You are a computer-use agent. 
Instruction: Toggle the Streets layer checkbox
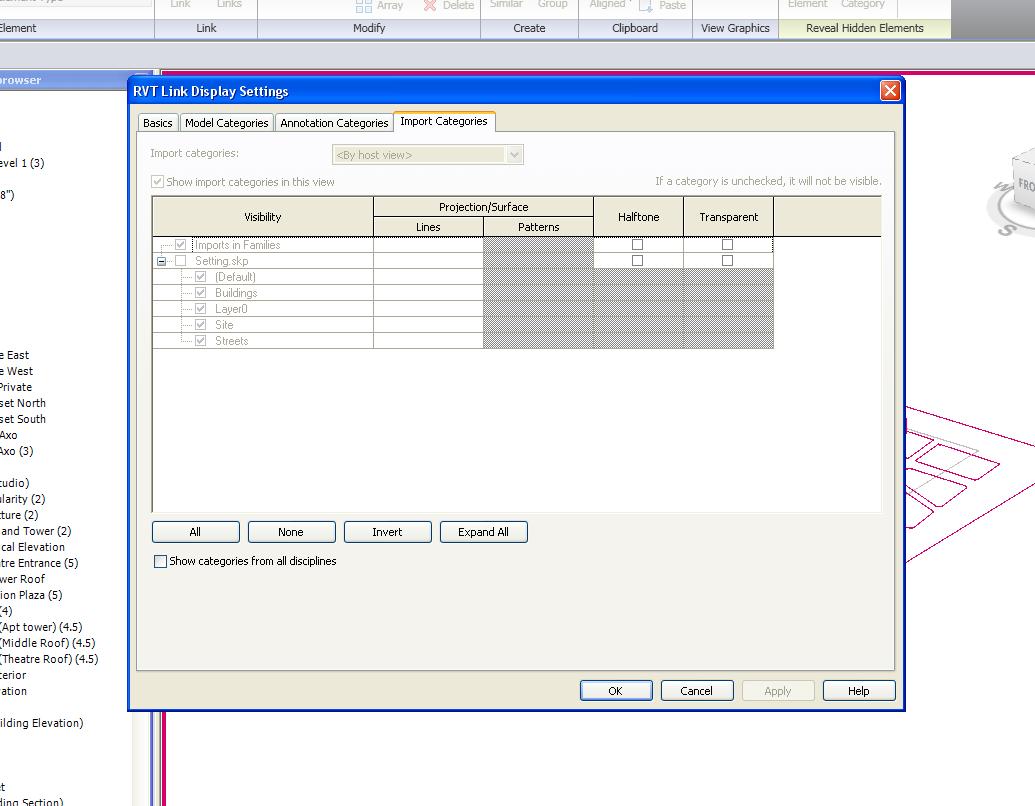pos(201,341)
